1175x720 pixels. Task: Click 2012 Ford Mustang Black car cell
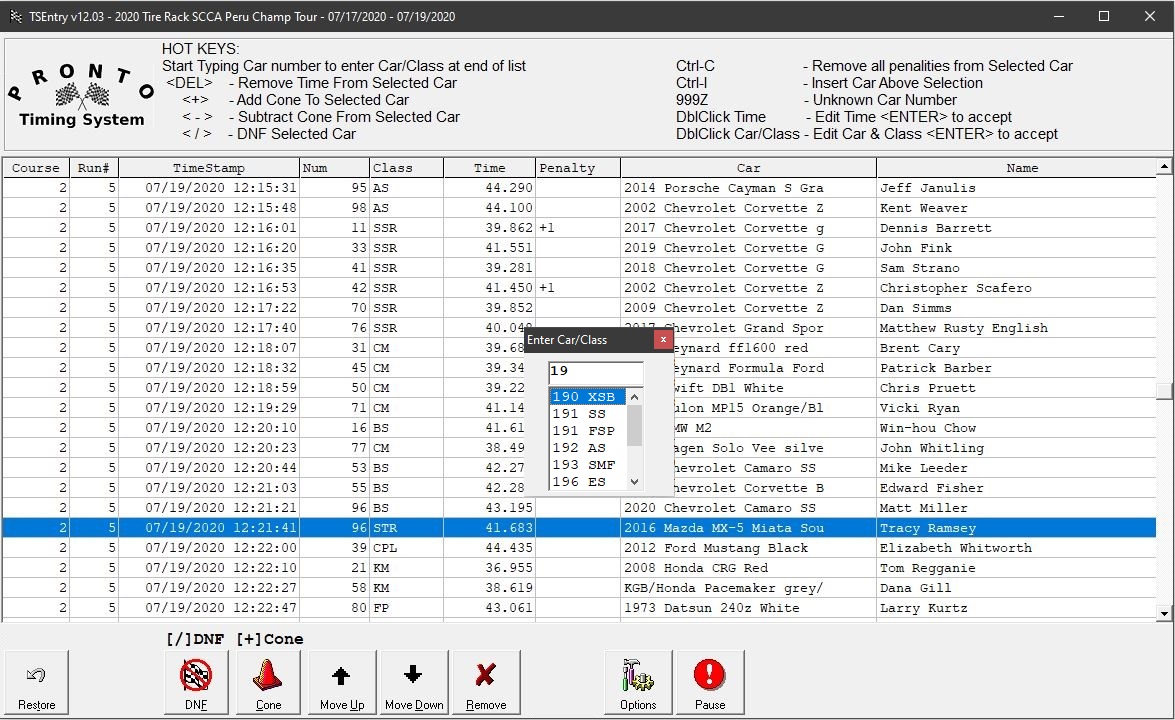click(x=748, y=548)
